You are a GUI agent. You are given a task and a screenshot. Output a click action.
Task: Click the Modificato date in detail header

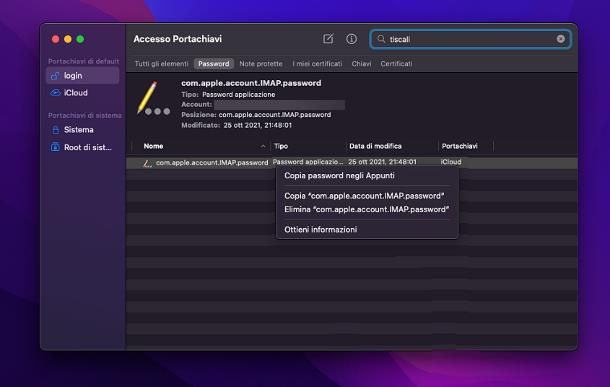(x=258, y=125)
